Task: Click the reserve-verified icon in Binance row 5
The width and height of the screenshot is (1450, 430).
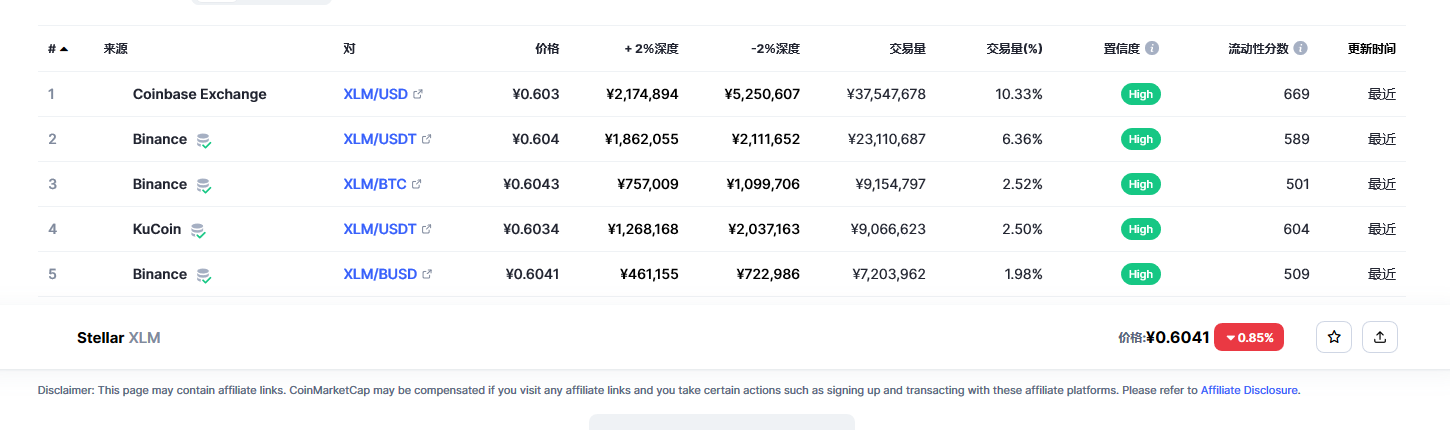Action: 203,275
